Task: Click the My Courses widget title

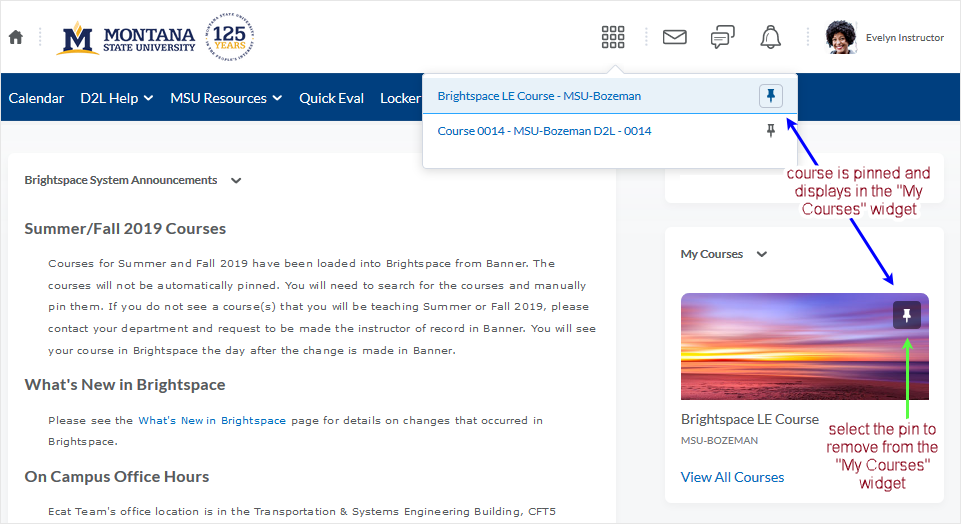Action: [712, 254]
